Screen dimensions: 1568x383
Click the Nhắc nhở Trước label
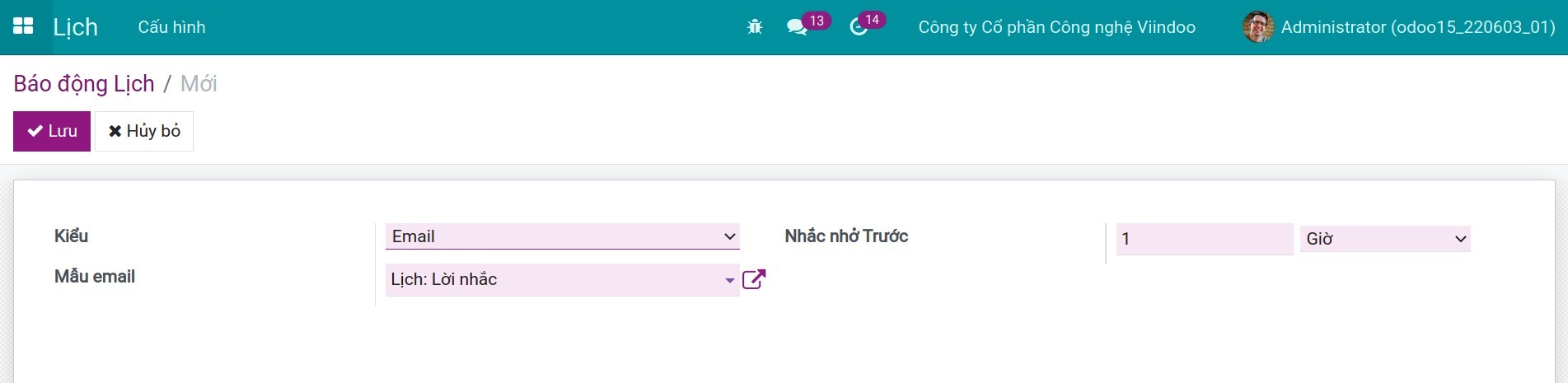846,236
